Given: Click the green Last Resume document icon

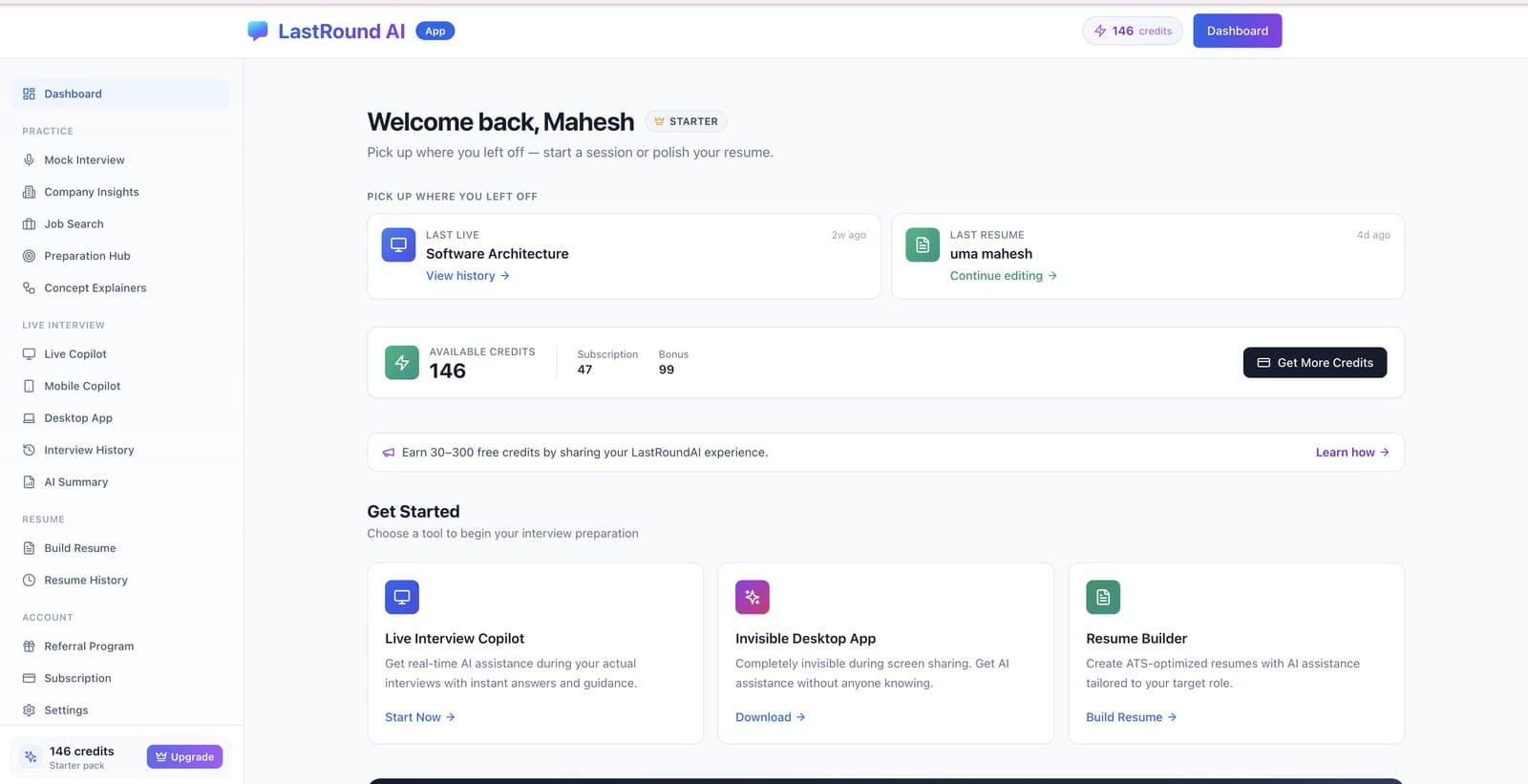Looking at the screenshot, I should (923, 244).
